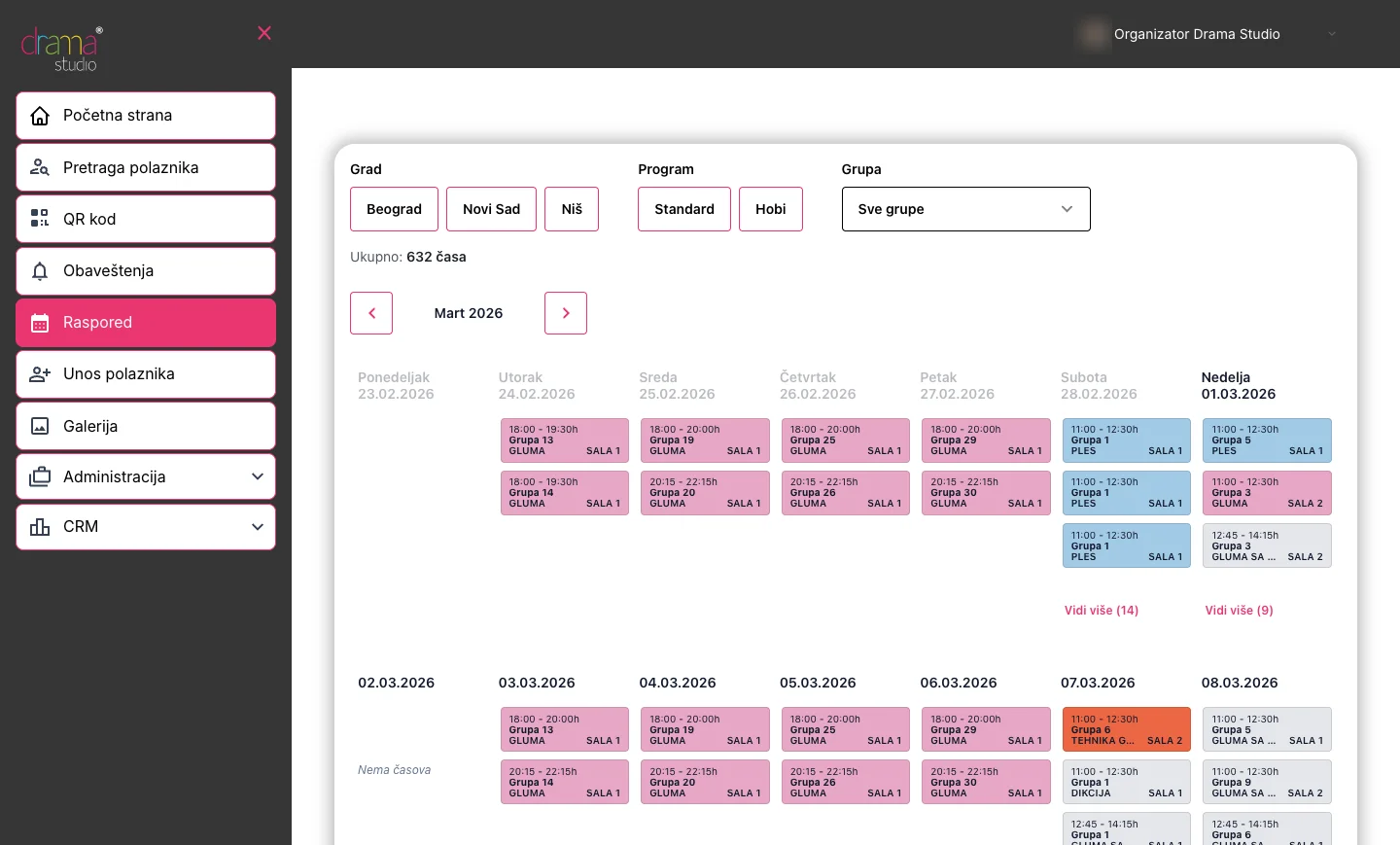This screenshot has height=845, width=1400.
Task: Open Obaveštenja in the sidebar
Action: tap(146, 271)
